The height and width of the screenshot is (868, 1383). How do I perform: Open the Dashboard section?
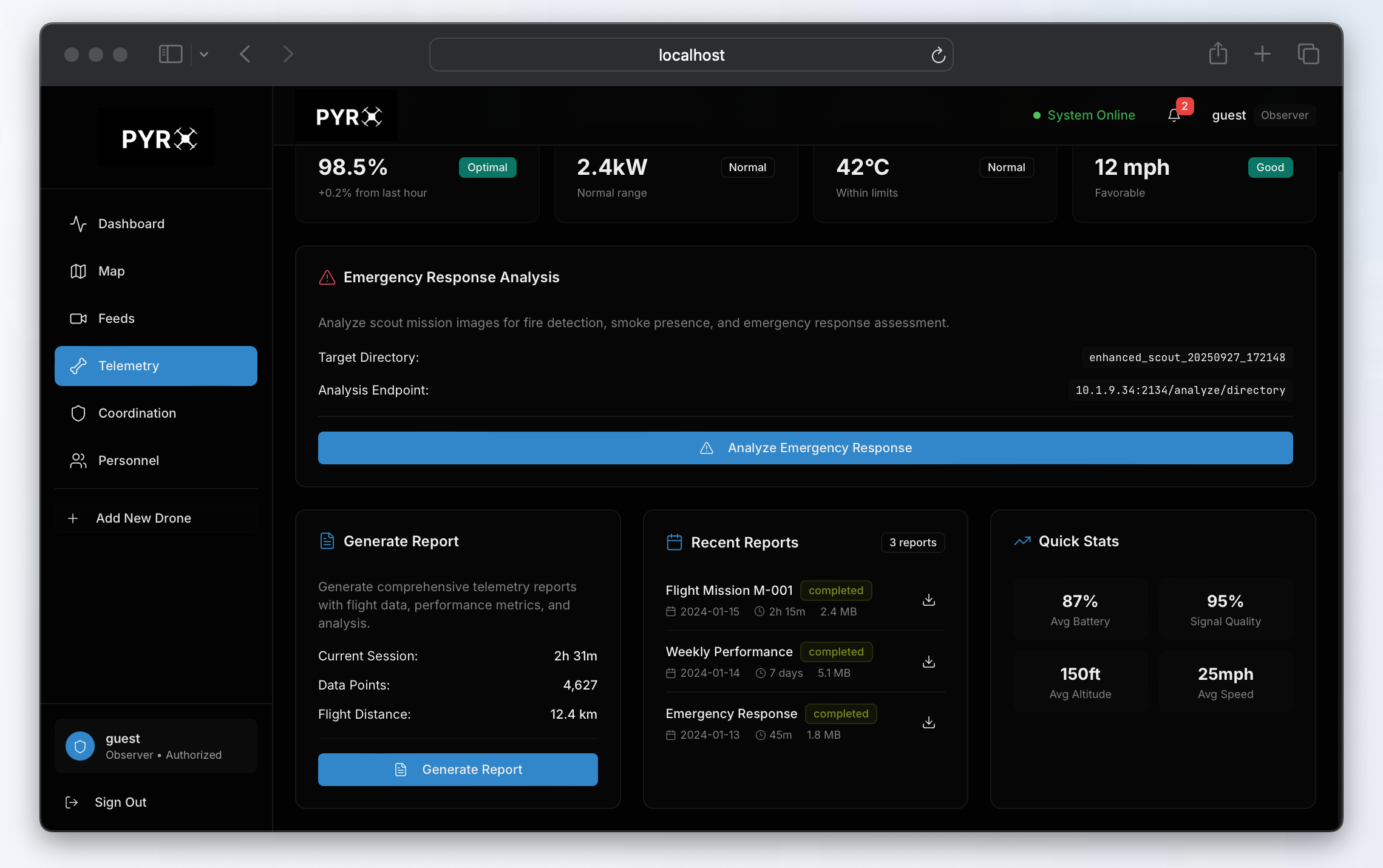pyautogui.click(x=131, y=224)
